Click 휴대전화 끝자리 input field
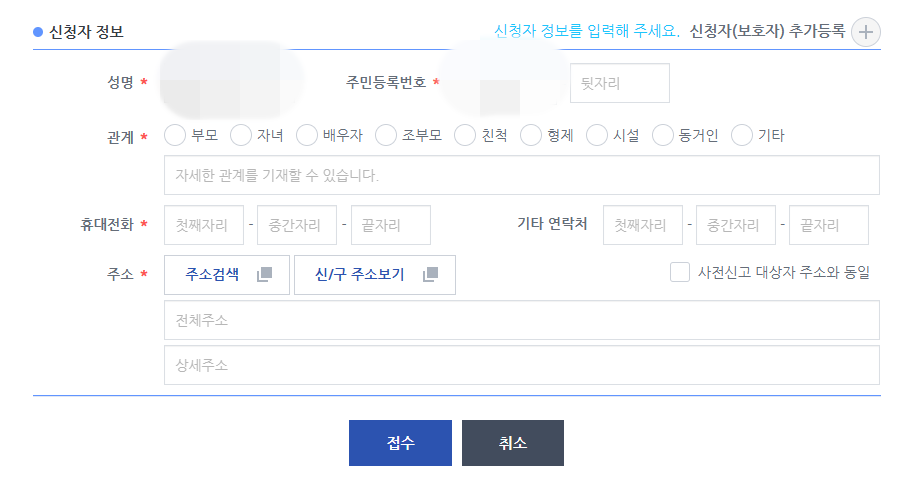This screenshot has height=483, width=908. coord(391,225)
